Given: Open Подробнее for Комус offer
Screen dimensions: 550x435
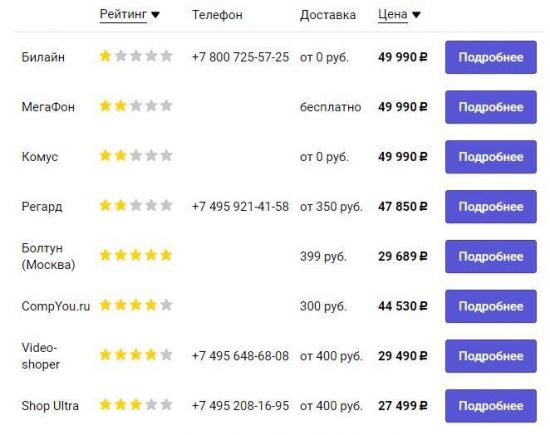Looking at the screenshot, I should click(x=491, y=157).
